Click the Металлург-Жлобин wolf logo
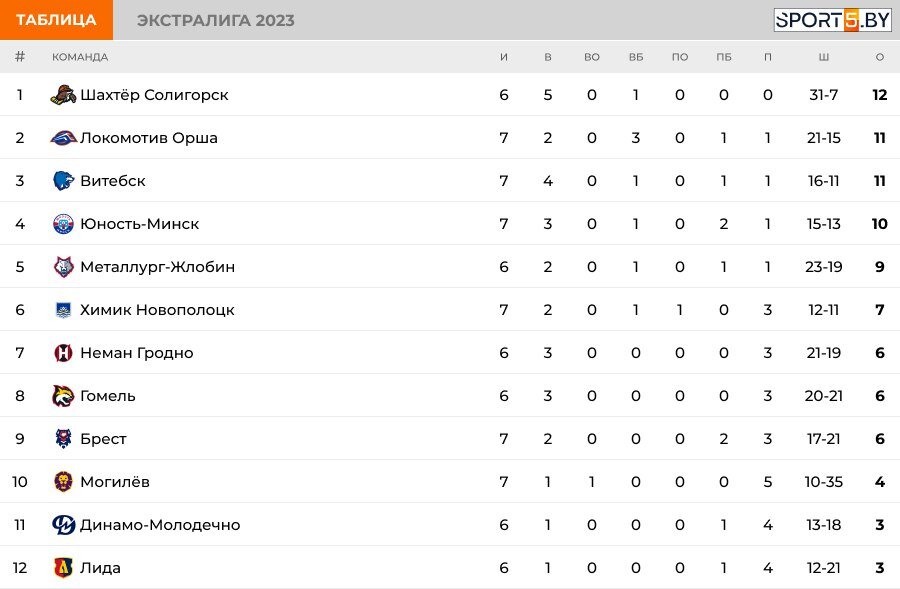Screen dimensions: 900x589 coord(63,267)
